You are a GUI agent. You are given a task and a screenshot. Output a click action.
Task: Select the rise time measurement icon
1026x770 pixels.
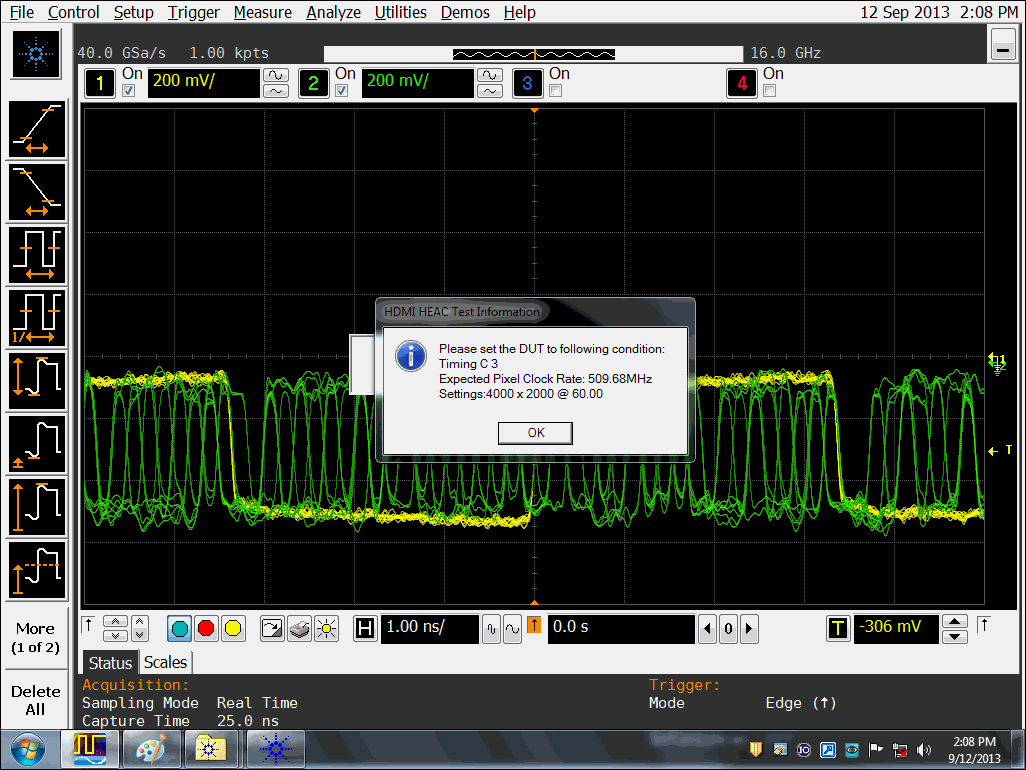[x=37, y=130]
